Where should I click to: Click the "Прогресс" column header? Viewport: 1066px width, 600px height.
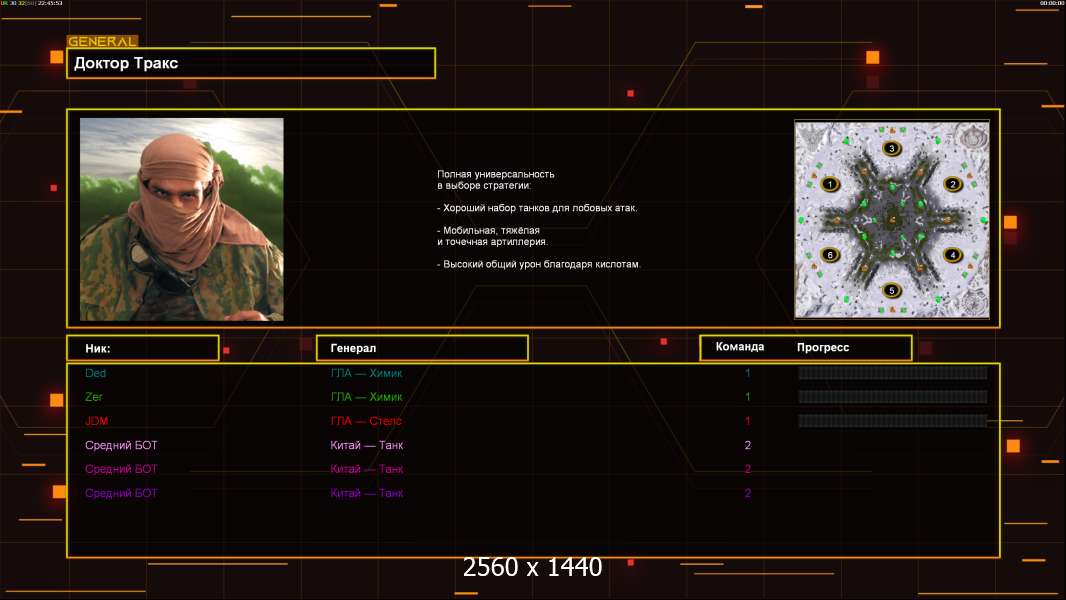point(823,347)
